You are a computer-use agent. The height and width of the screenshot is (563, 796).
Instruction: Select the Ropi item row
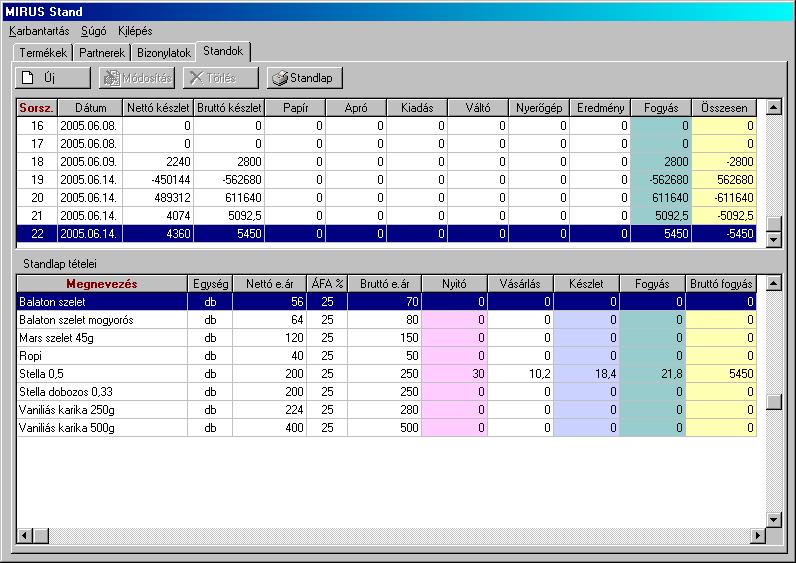(386, 356)
